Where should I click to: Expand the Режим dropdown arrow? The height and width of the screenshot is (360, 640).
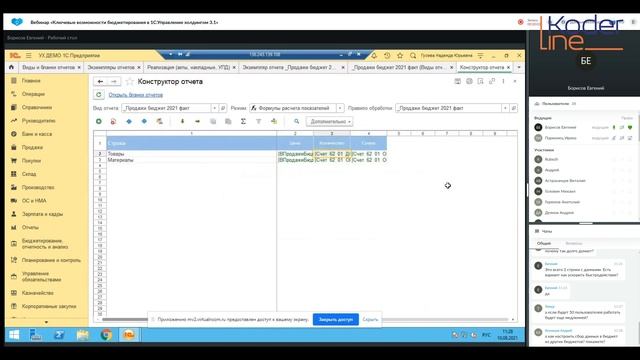coord(340,108)
